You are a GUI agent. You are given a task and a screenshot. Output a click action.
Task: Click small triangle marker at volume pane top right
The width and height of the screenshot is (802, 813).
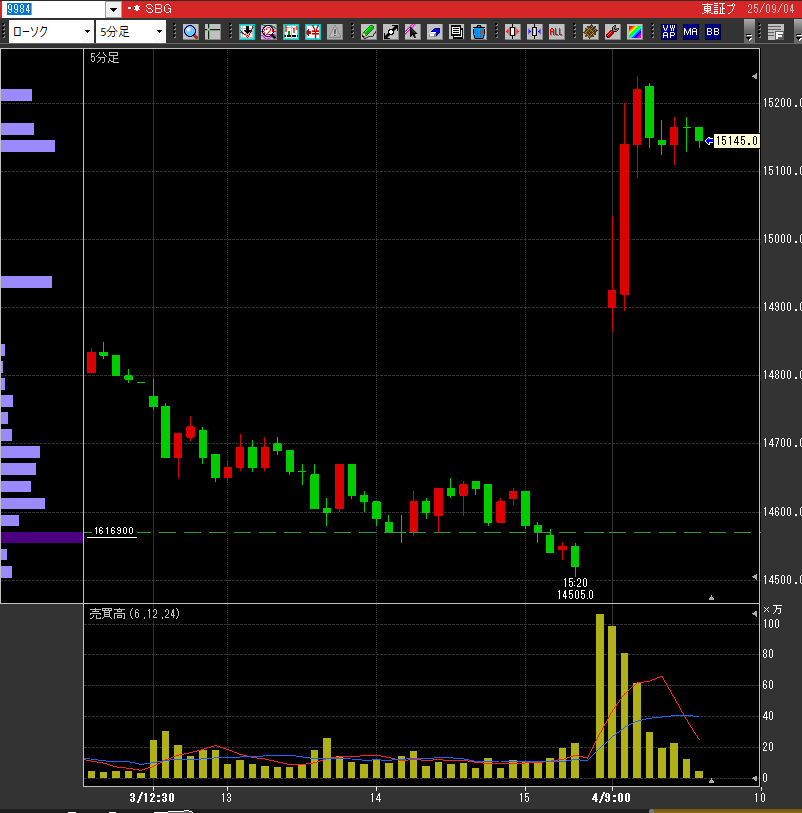754,614
